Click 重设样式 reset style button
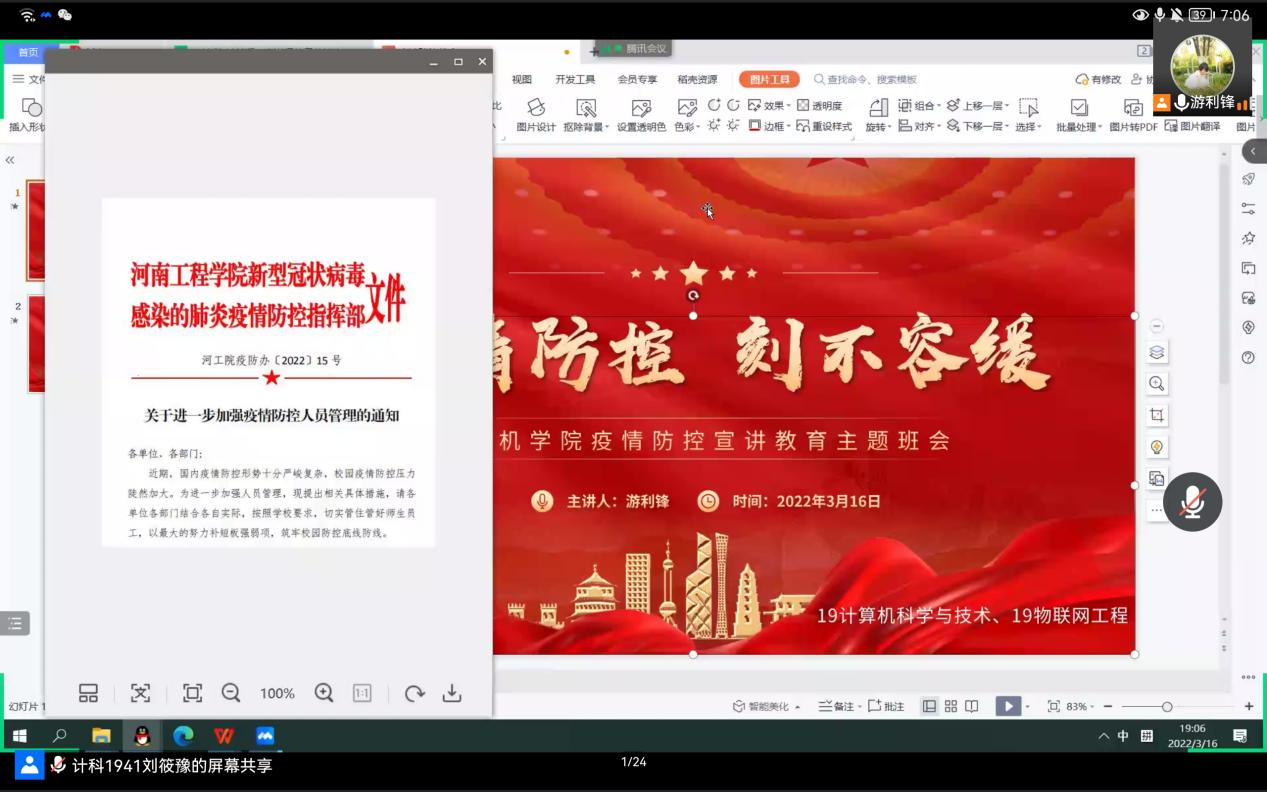This screenshot has width=1267, height=792. (824, 126)
